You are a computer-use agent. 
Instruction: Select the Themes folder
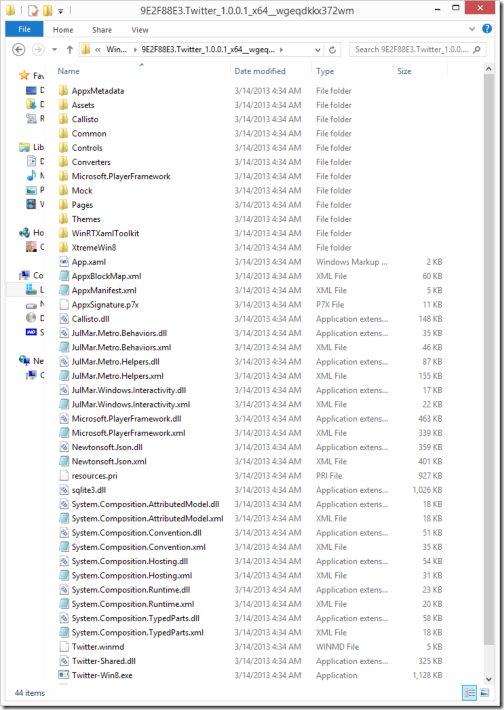pos(86,219)
